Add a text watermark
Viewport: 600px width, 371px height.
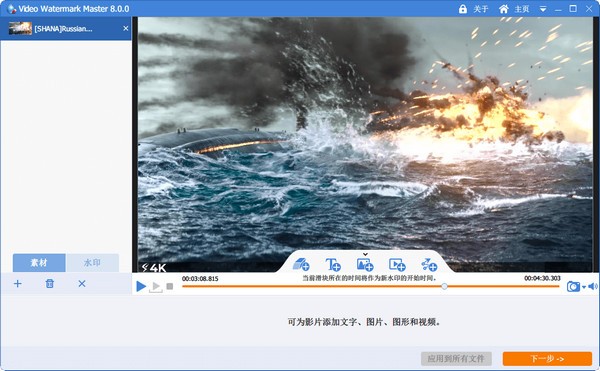(x=333, y=264)
